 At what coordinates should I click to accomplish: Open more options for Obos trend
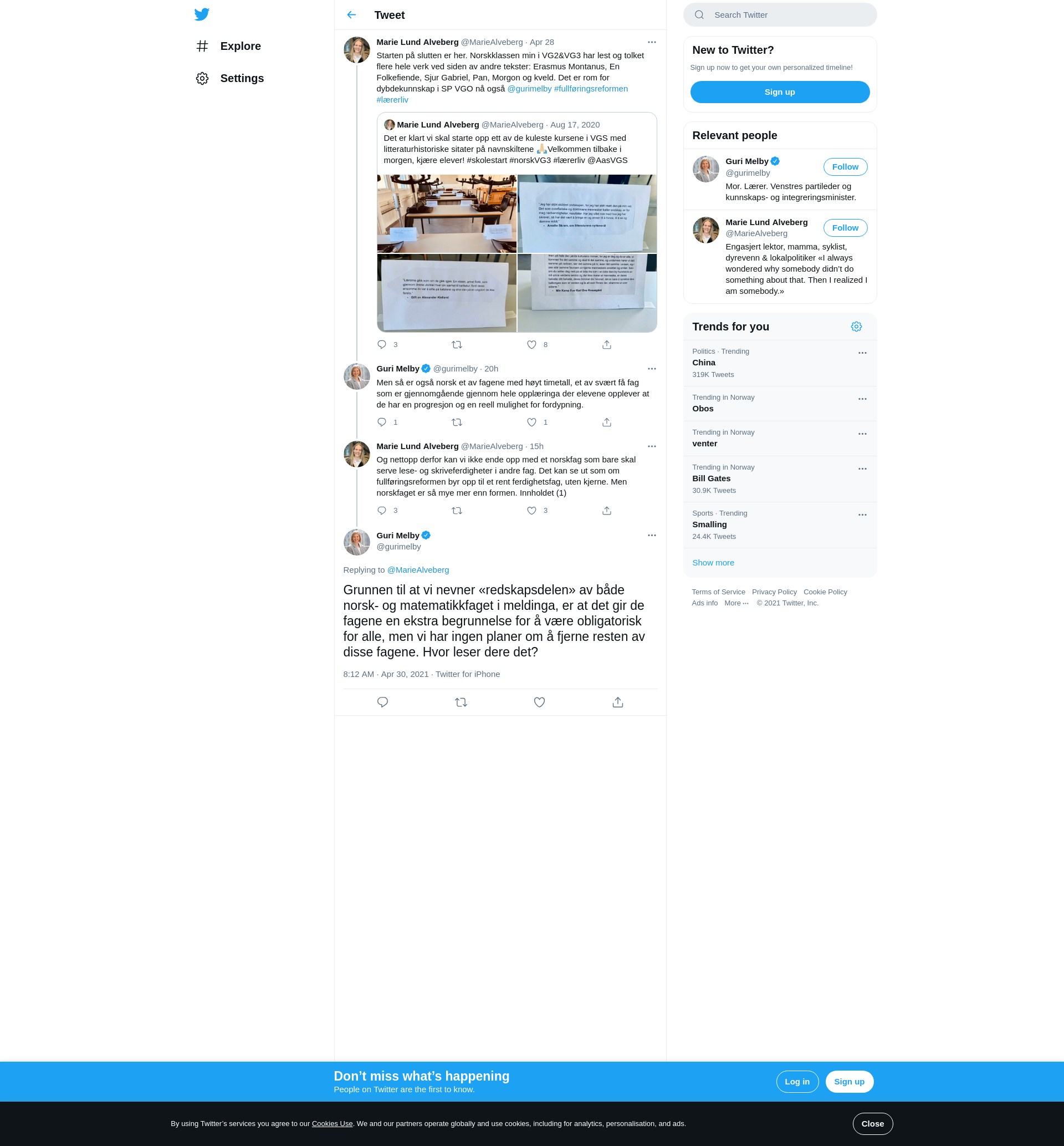tap(862, 399)
